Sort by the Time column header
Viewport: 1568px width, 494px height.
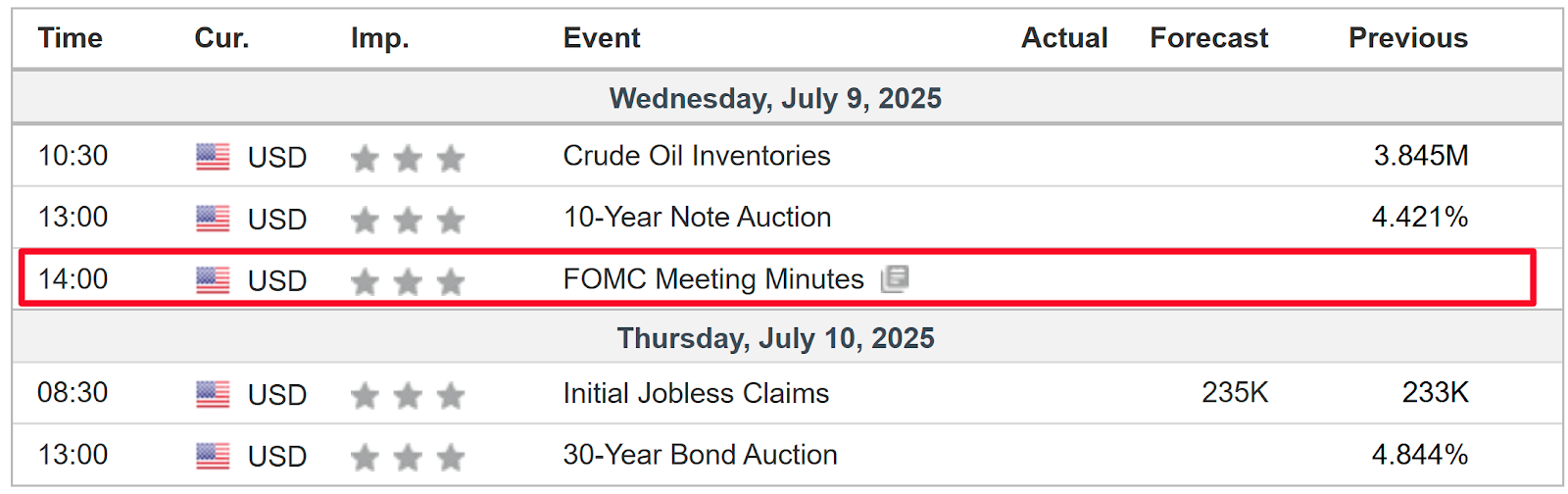(71, 38)
